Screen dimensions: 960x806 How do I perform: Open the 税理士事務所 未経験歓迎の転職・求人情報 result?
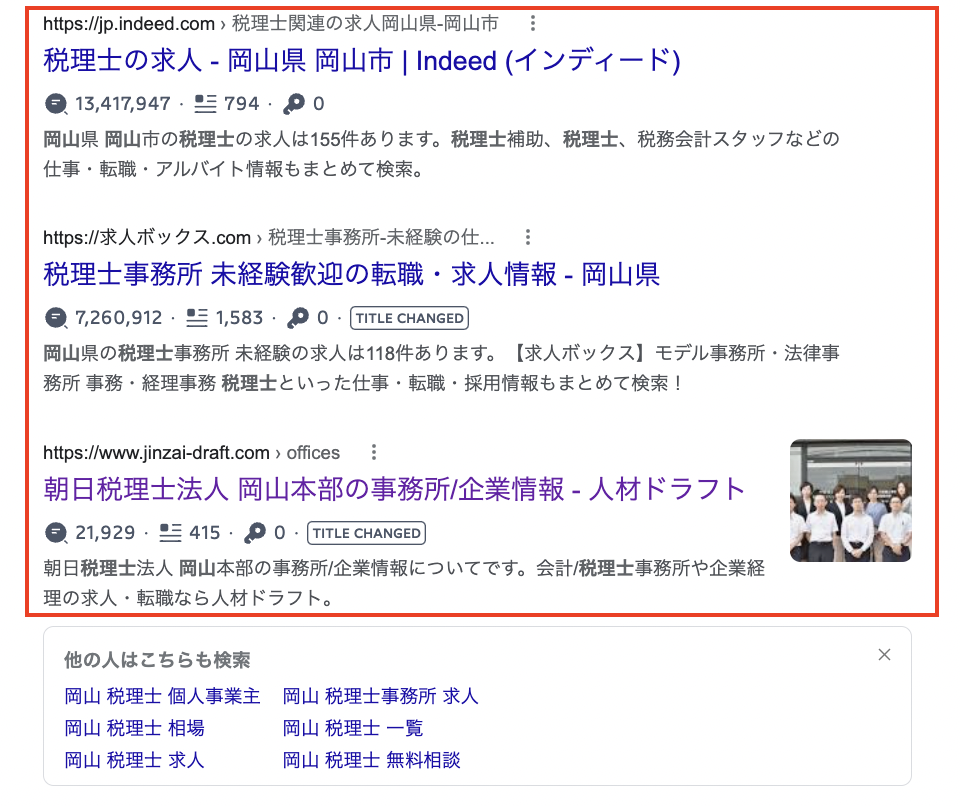pos(351,274)
